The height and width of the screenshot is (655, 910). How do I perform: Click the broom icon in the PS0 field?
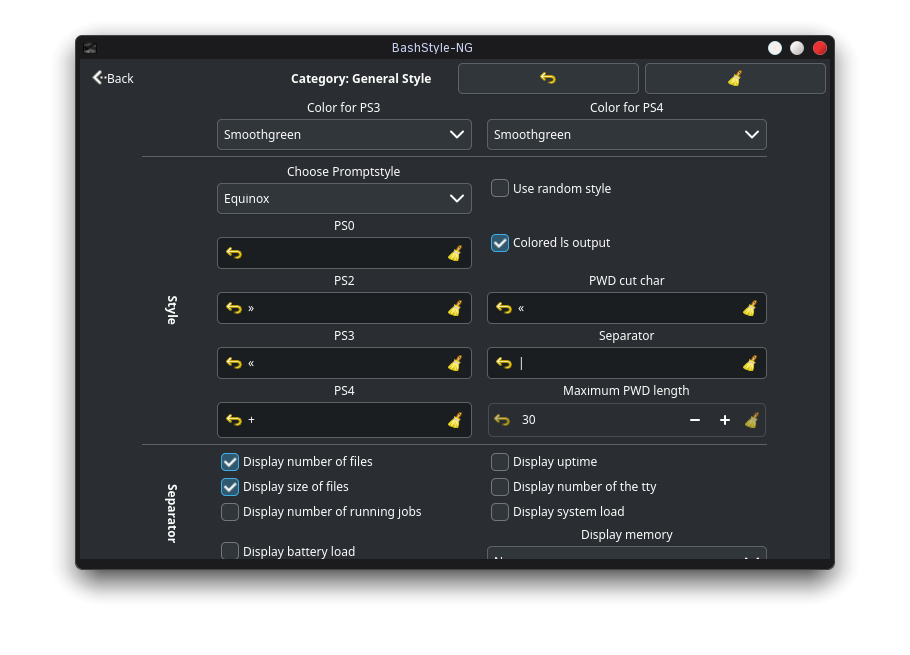455,253
